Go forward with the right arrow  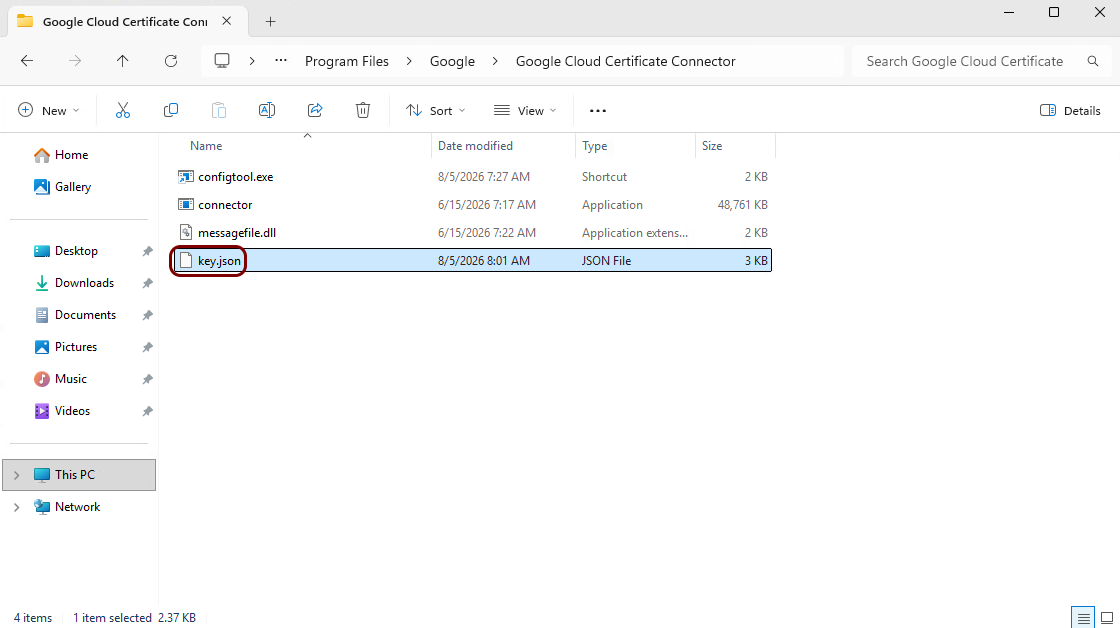tap(75, 61)
